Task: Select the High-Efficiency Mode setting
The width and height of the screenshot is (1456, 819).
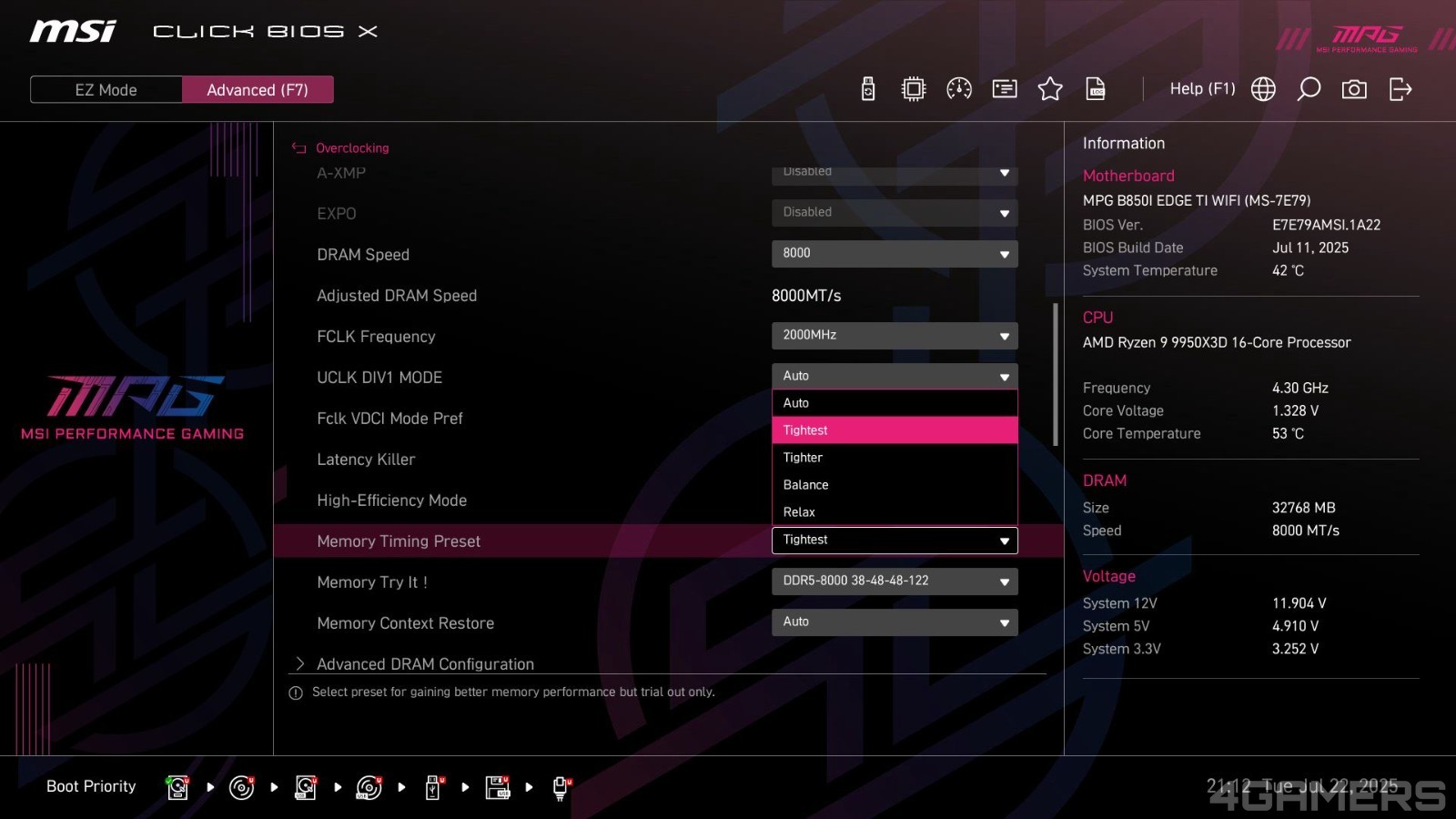Action: [x=391, y=500]
